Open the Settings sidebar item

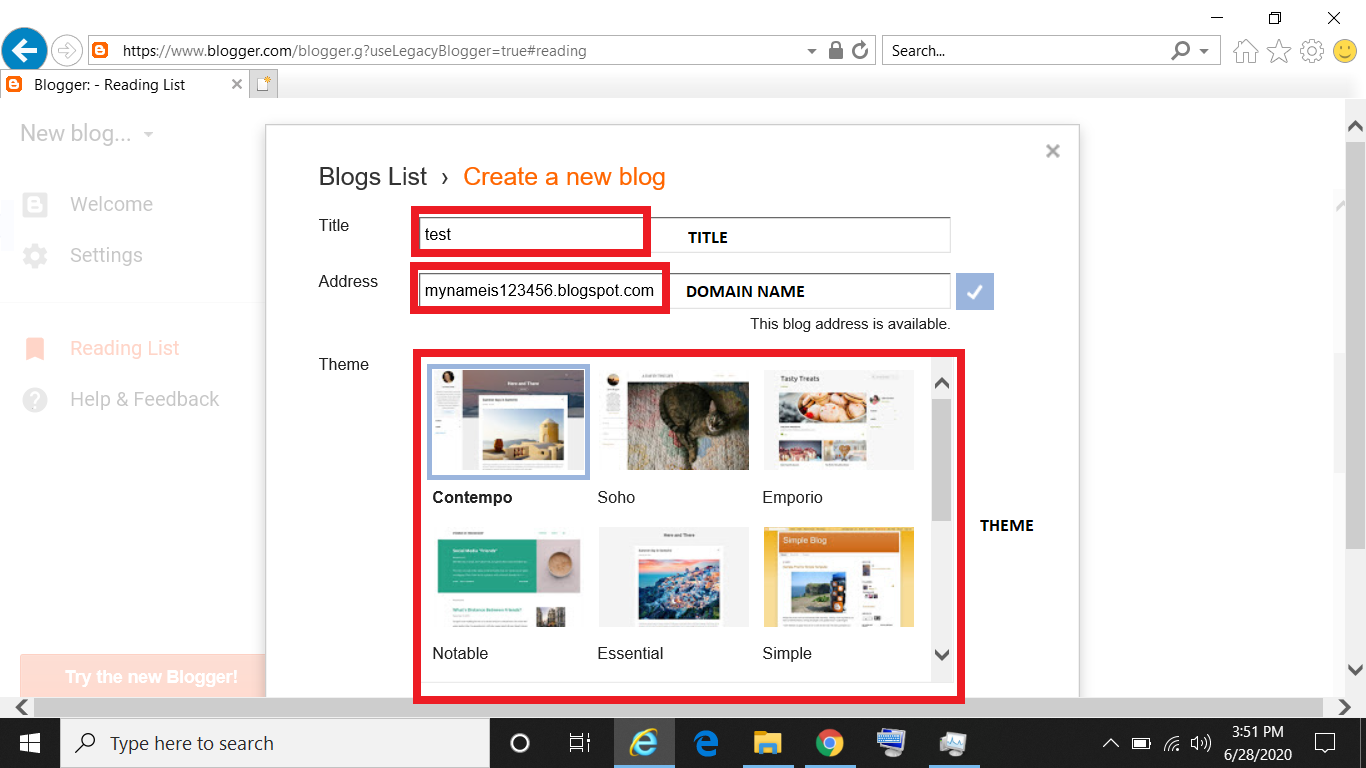click(x=106, y=255)
